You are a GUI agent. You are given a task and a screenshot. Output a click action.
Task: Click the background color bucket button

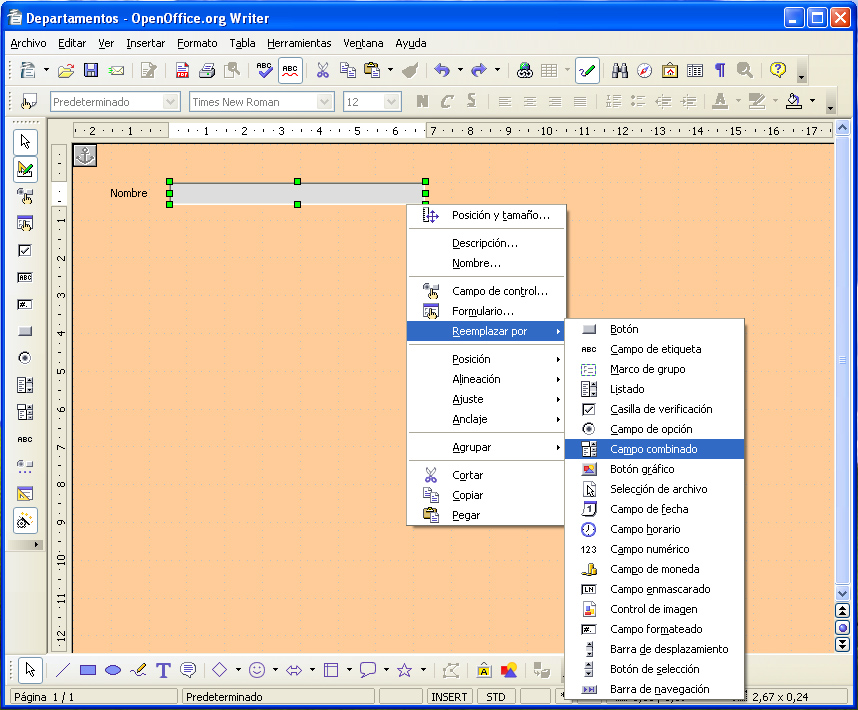click(x=794, y=101)
